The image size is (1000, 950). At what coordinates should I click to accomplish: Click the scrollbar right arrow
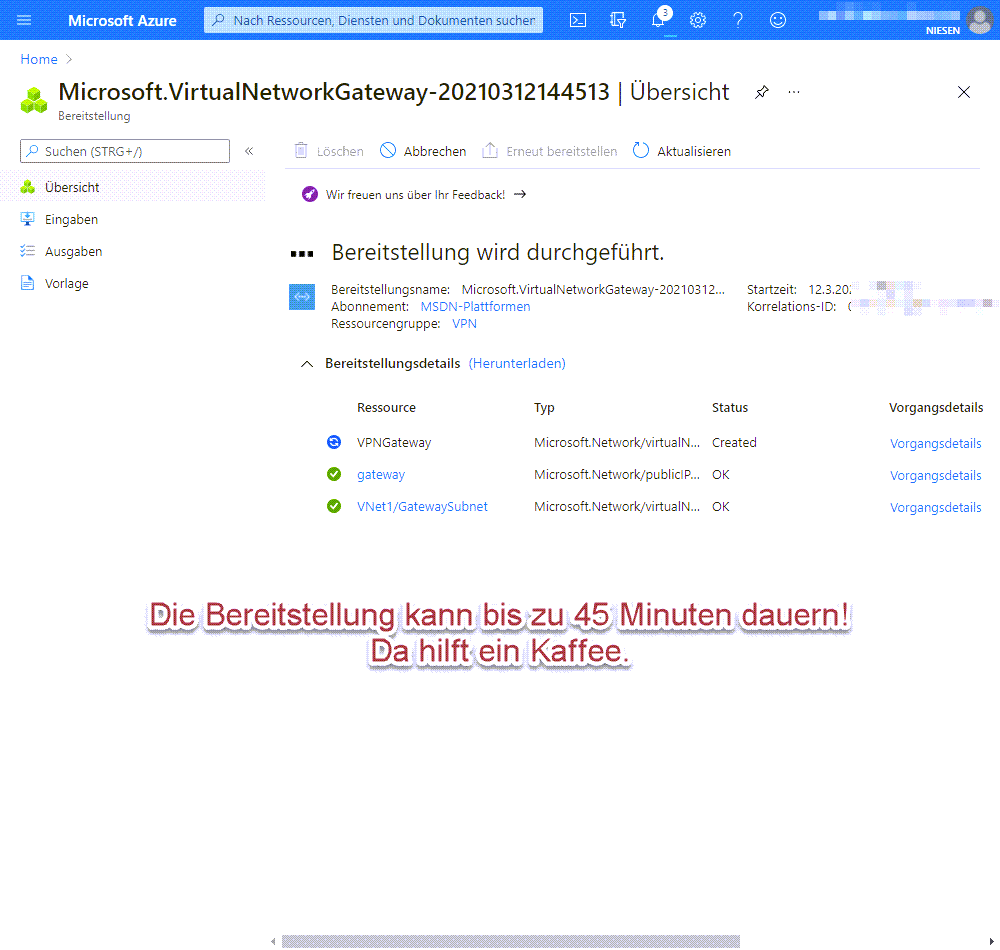click(x=991, y=942)
